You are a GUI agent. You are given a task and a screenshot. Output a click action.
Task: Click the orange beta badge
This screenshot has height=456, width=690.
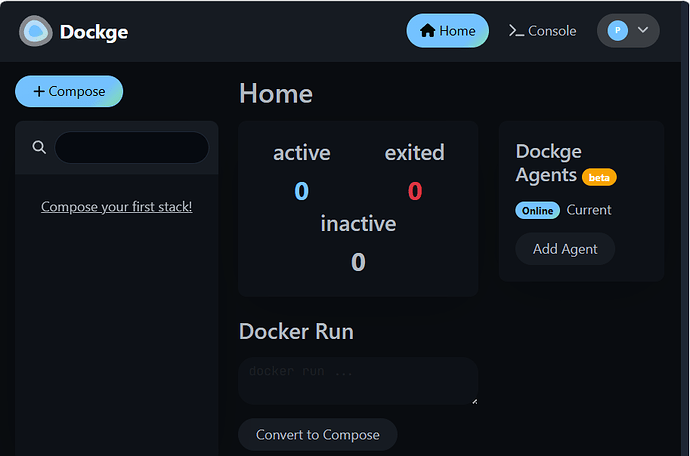599,177
